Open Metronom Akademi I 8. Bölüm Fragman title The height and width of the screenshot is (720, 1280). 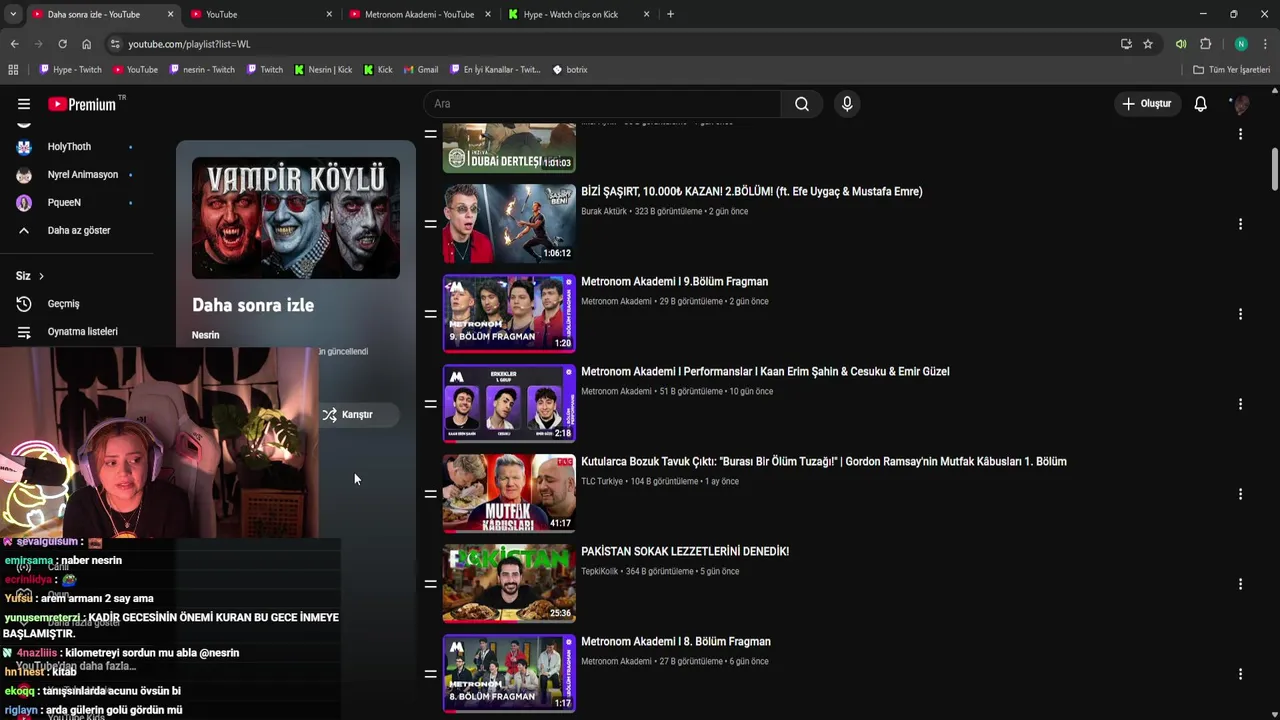(x=676, y=641)
